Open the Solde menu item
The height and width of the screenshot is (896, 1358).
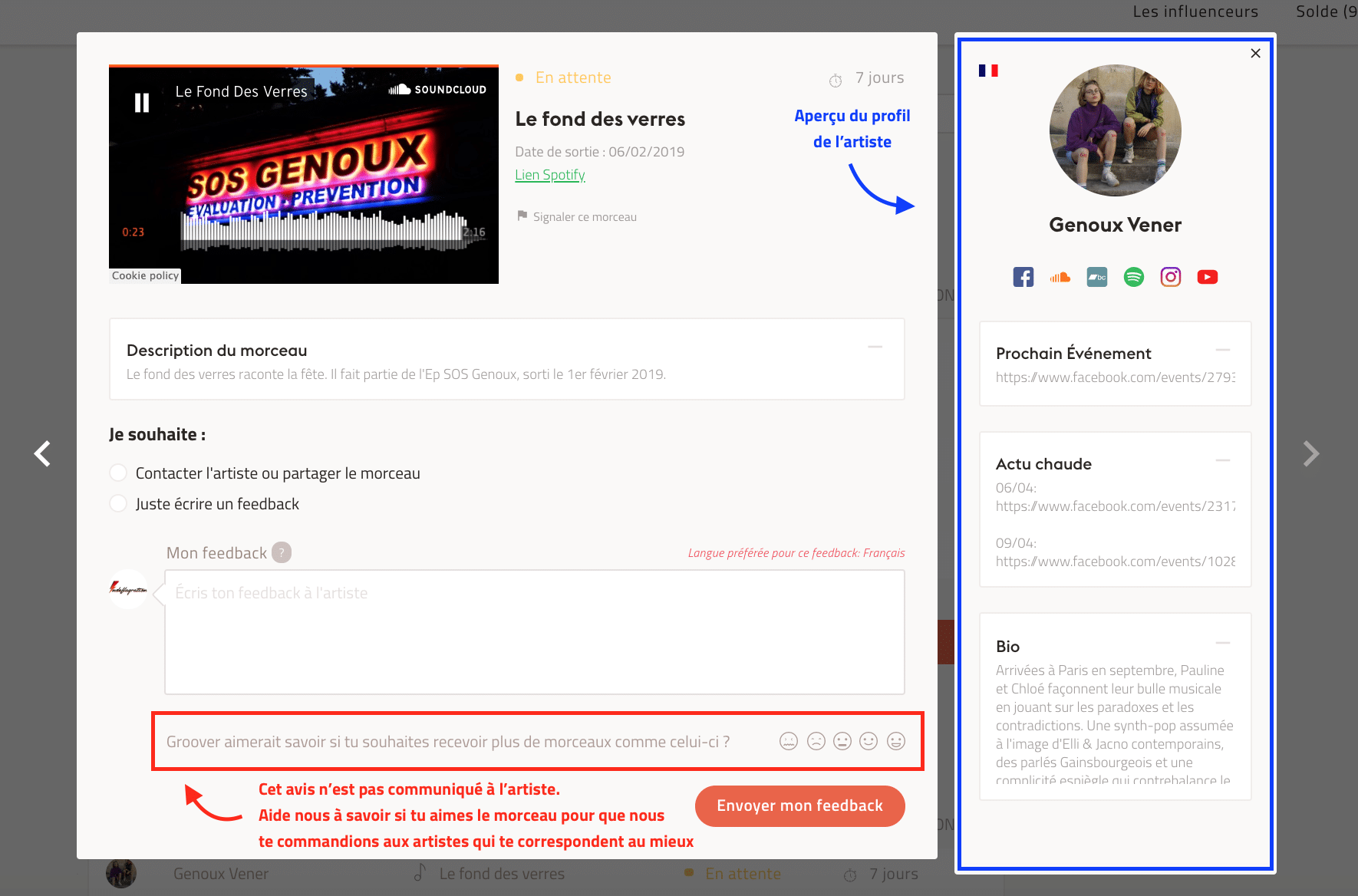click(x=1327, y=12)
